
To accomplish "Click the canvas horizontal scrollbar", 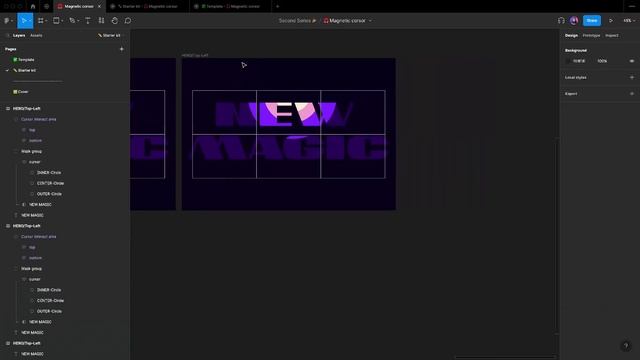I will coord(505,358).
